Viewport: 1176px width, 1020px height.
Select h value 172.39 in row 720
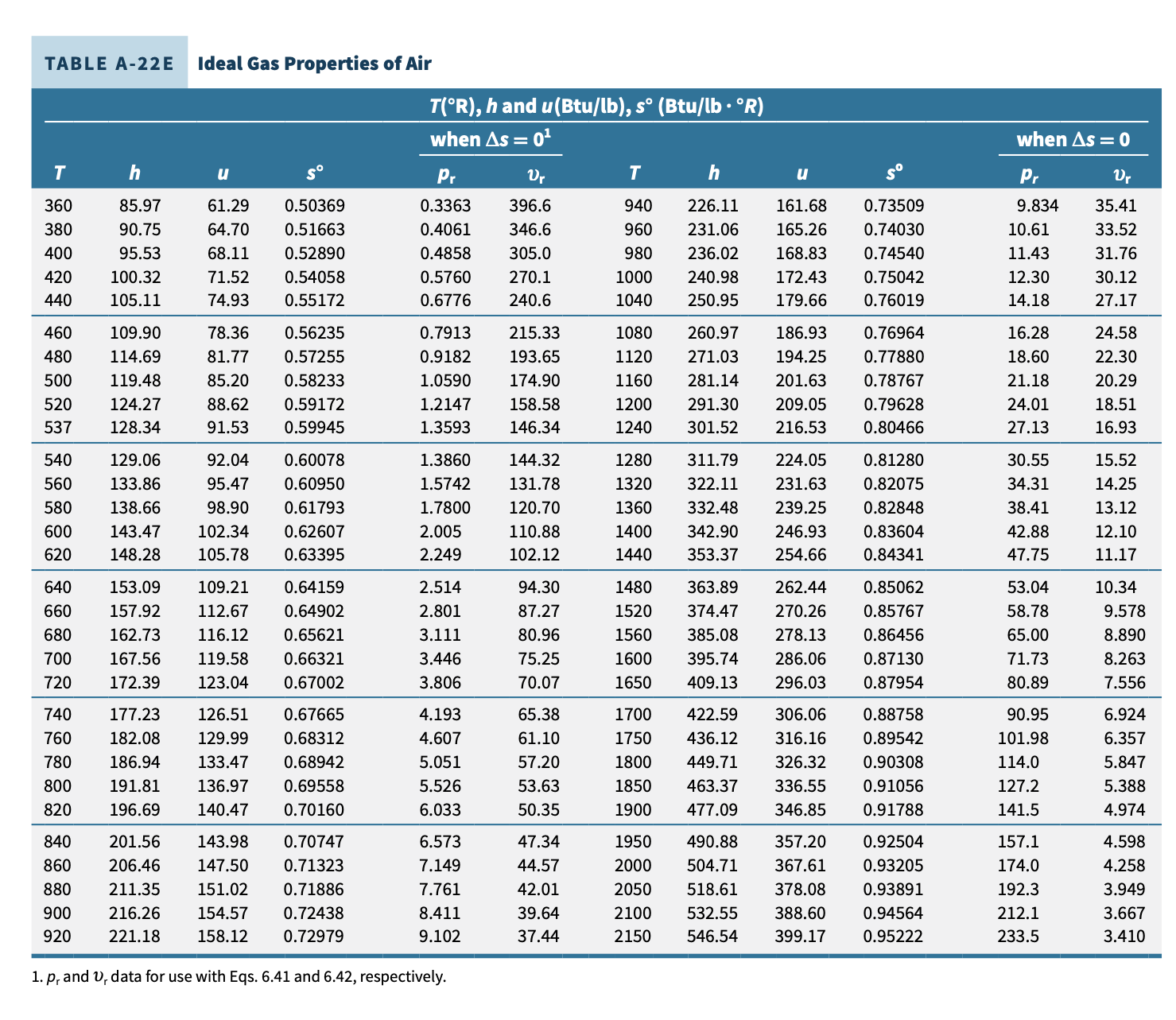tap(135, 683)
